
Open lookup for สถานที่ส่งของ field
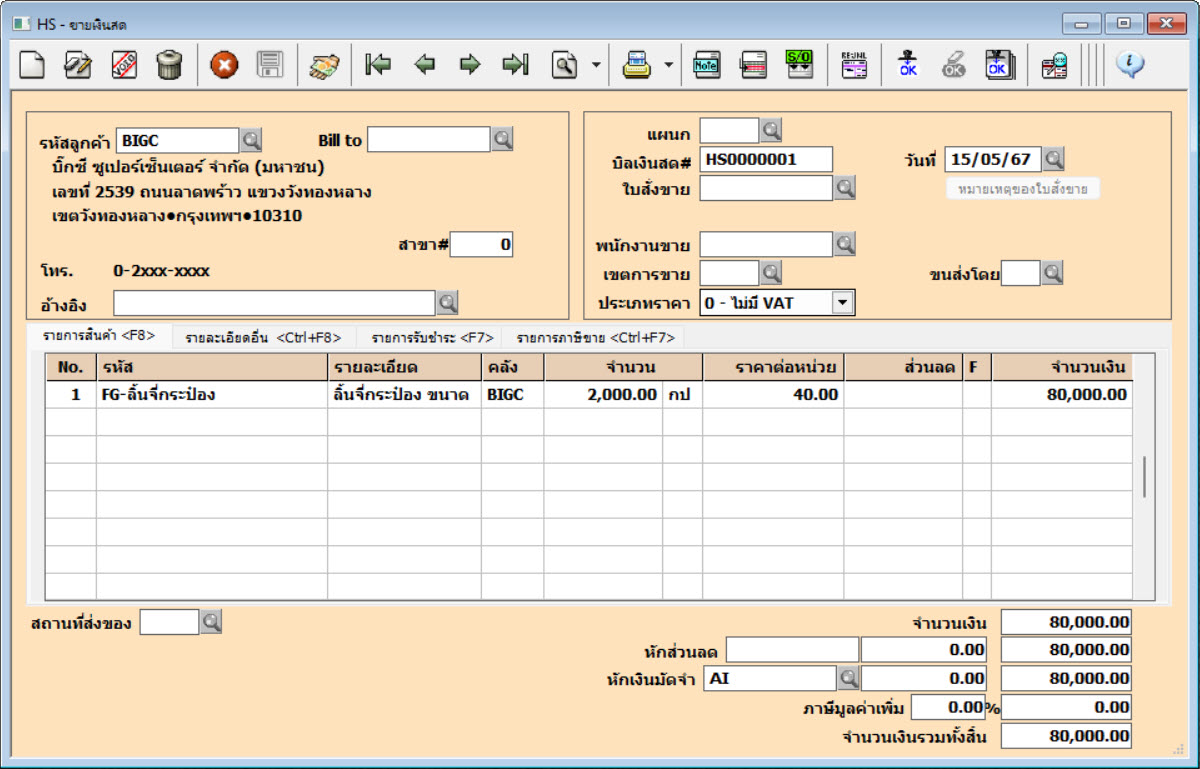click(x=211, y=622)
